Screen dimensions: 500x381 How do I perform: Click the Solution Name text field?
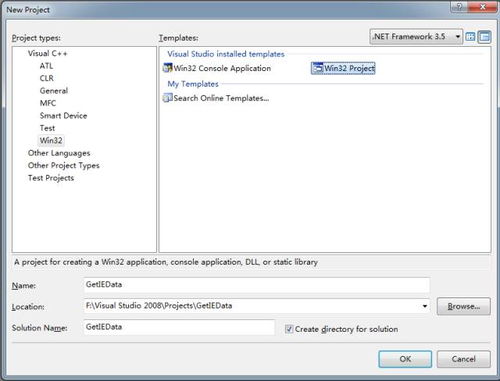(179, 327)
